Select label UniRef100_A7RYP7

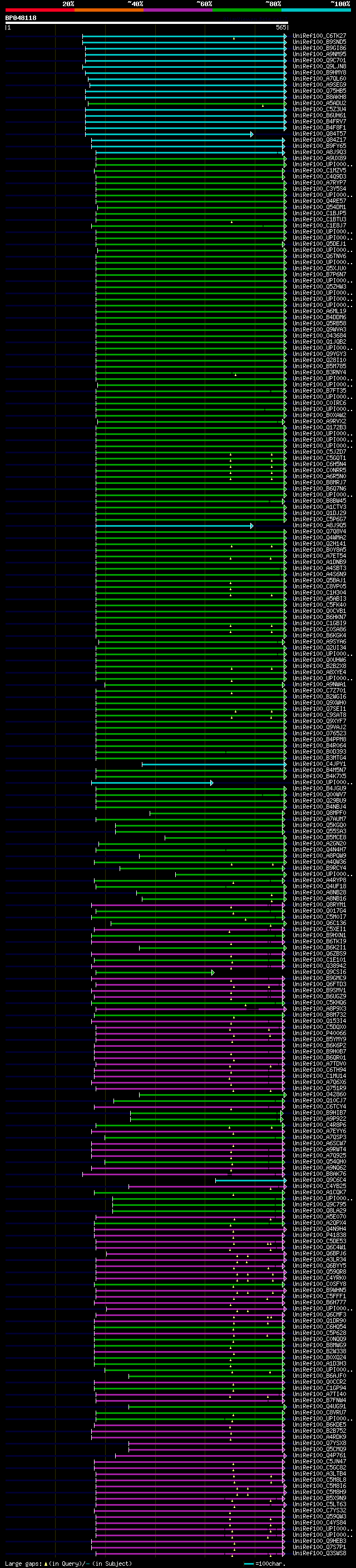tap(319, 182)
